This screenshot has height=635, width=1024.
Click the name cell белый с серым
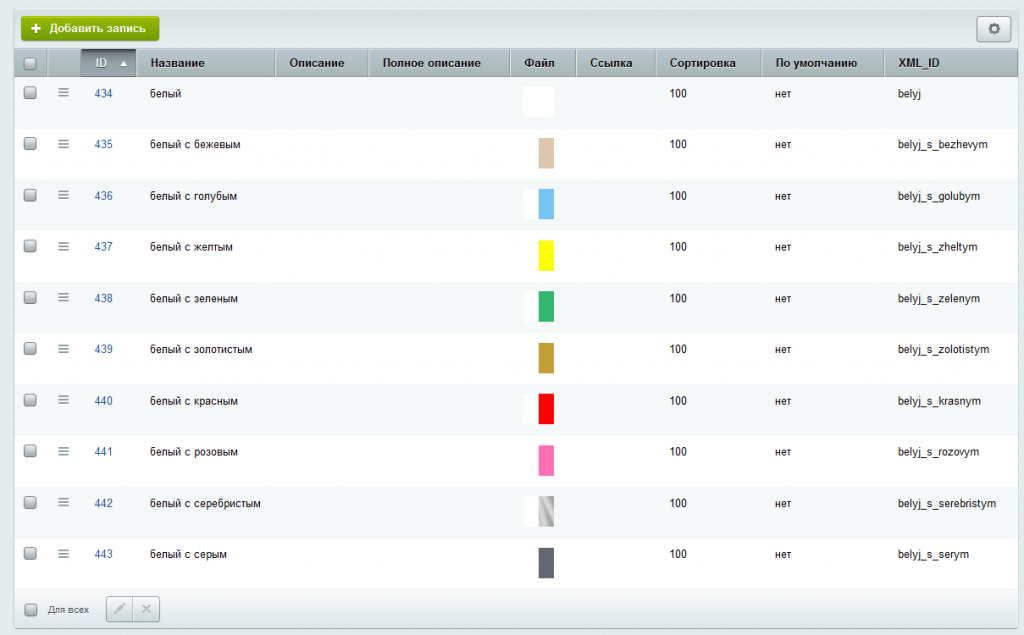[x=188, y=555]
